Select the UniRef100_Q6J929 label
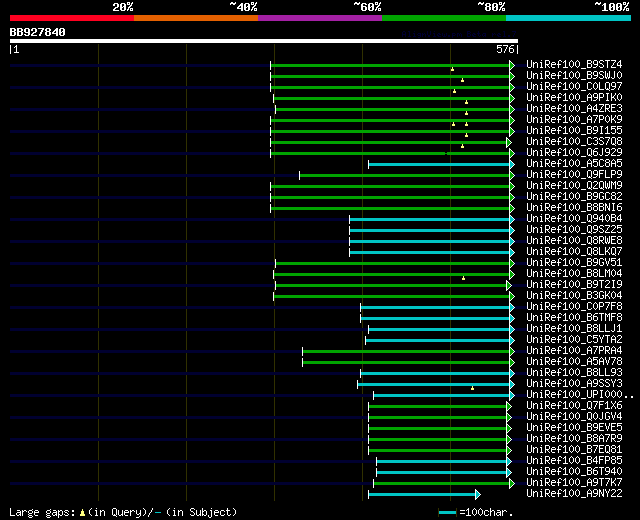640x520 pixels. [x=574, y=153]
